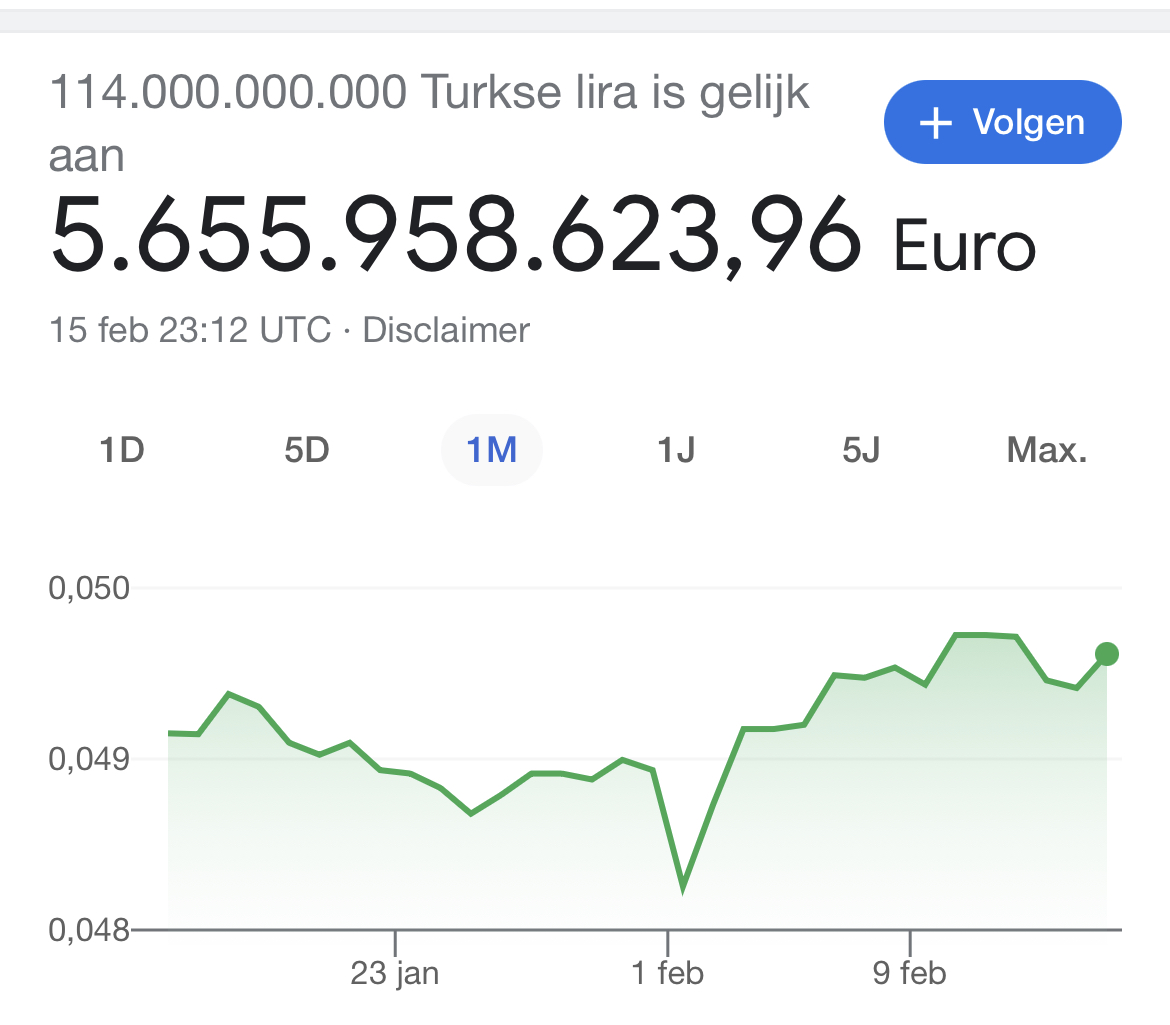Follow this currency pair with Volgen
The width and height of the screenshot is (1170, 1025).
click(x=1002, y=122)
